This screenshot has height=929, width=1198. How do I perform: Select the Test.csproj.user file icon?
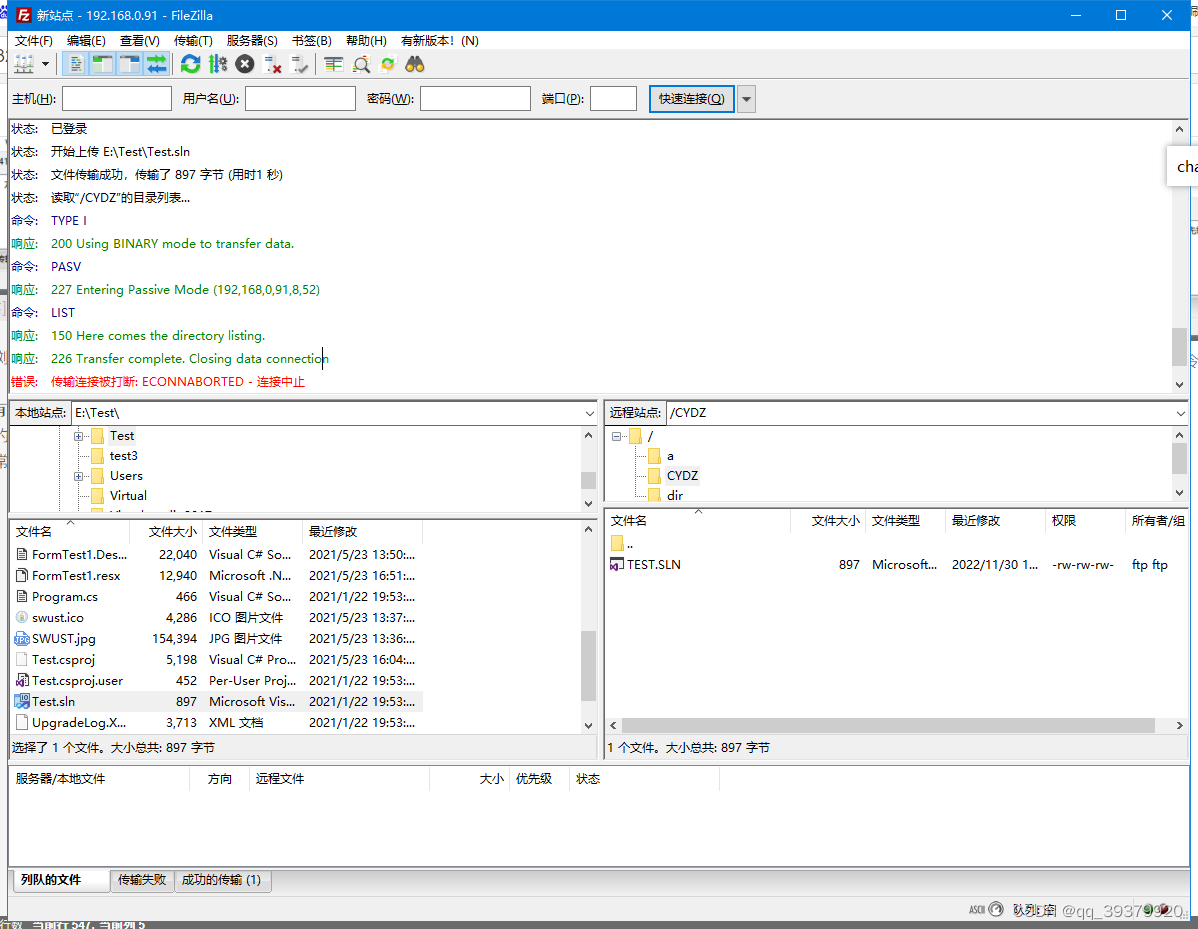click(22, 681)
